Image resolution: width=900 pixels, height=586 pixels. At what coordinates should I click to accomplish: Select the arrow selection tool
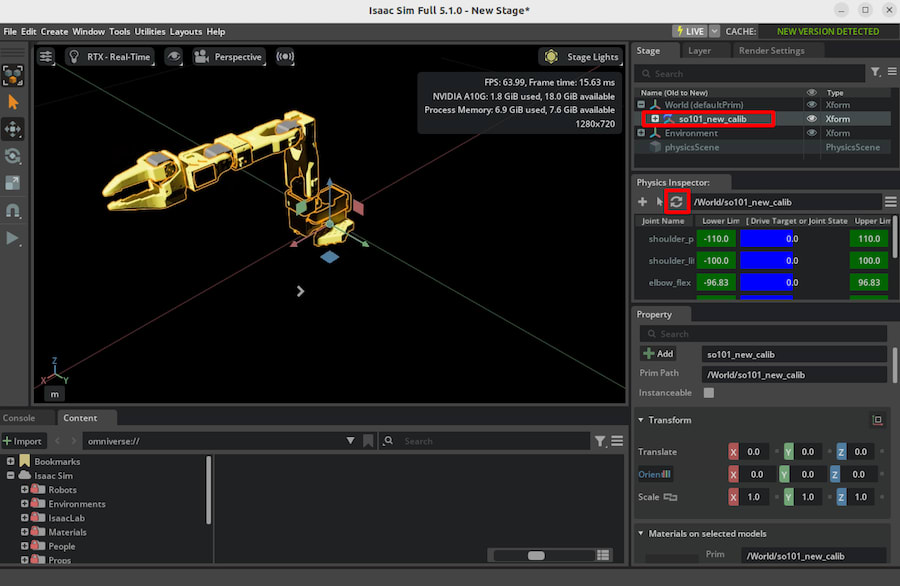click(13, 102)
